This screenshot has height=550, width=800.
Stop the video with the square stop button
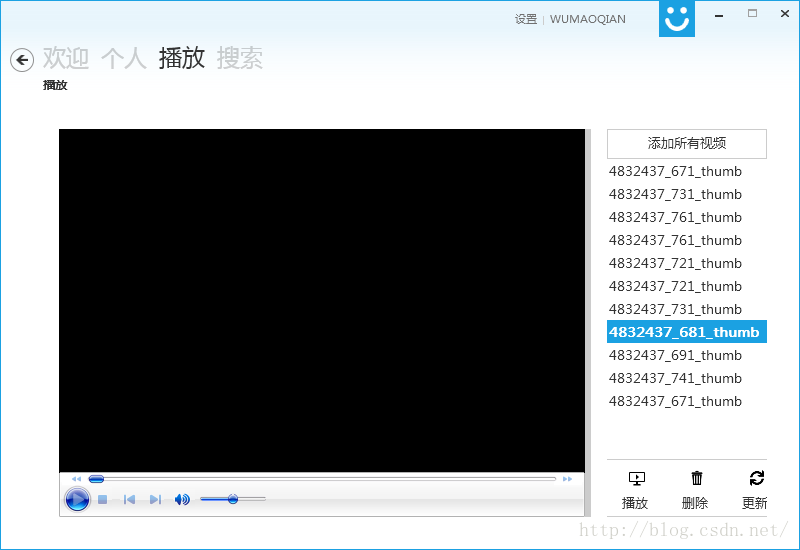coord(103,499)
